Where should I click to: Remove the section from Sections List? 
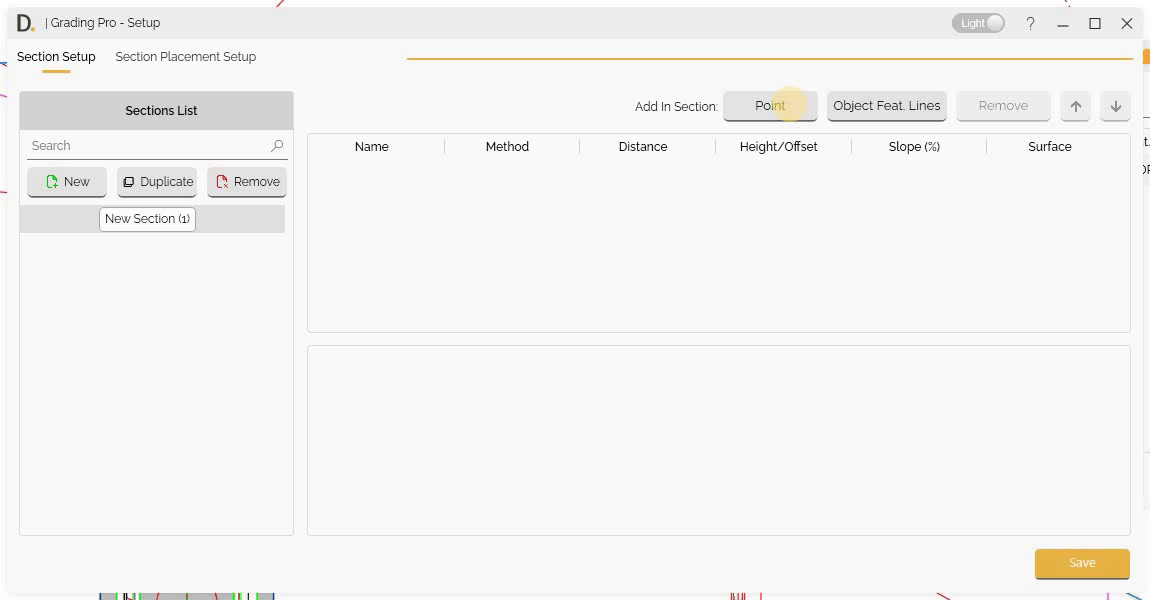pos(247,182)
